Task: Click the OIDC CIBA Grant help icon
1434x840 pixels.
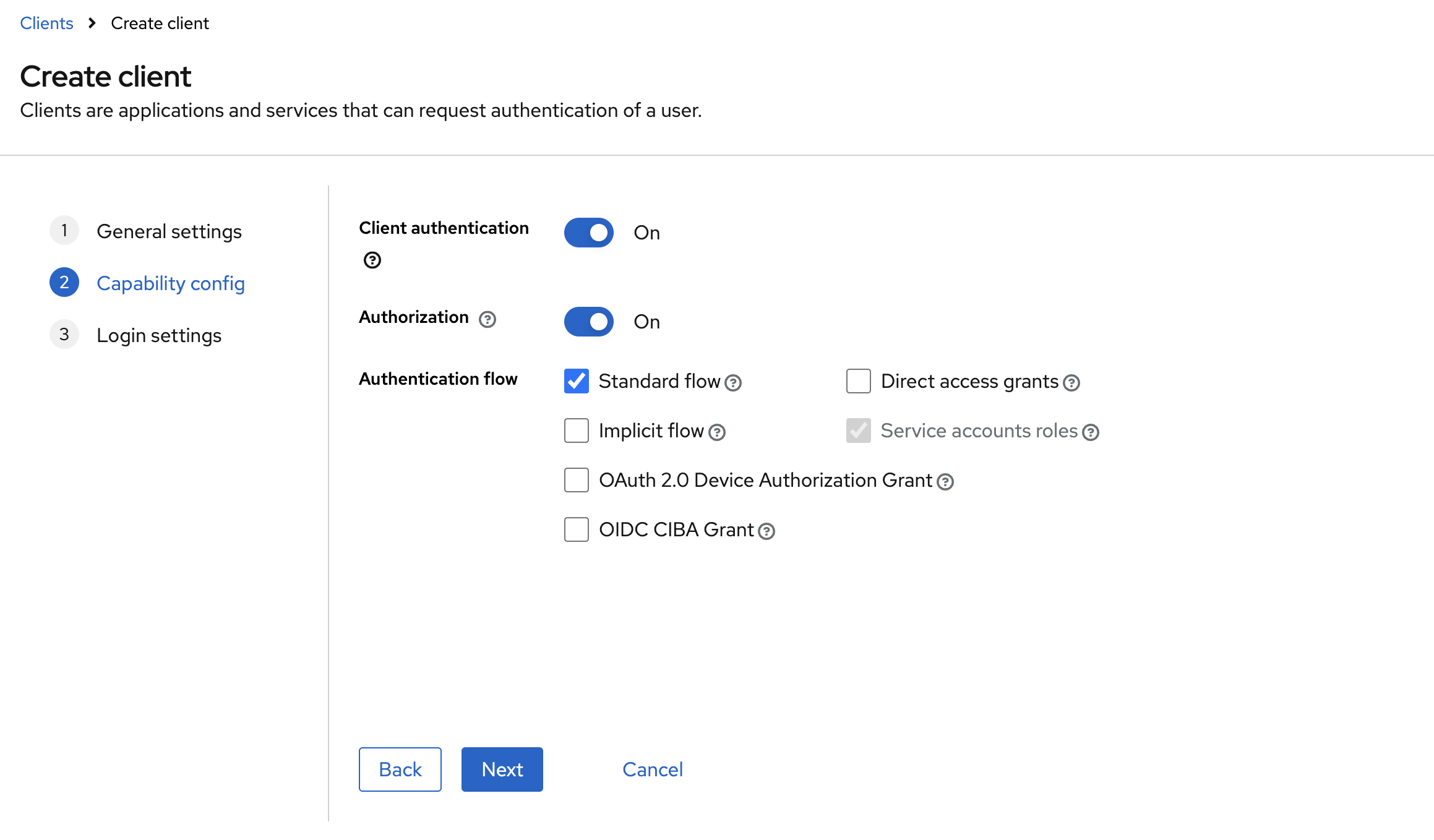Action: coord(766,531)
